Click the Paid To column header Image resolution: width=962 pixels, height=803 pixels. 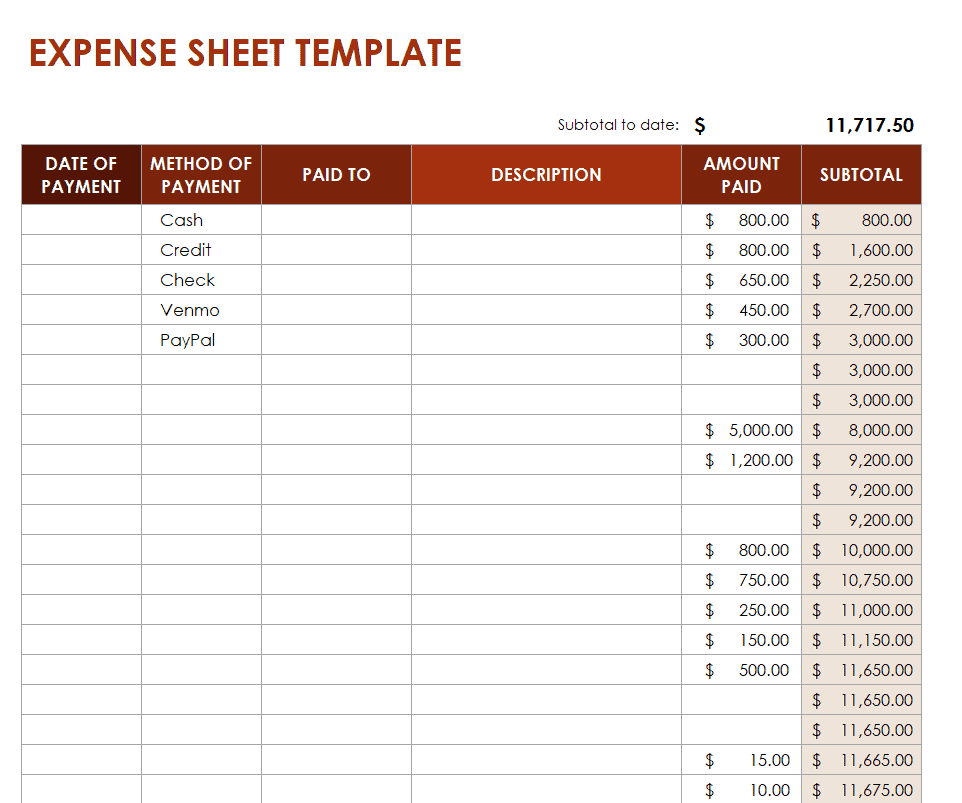coord(336,175)
